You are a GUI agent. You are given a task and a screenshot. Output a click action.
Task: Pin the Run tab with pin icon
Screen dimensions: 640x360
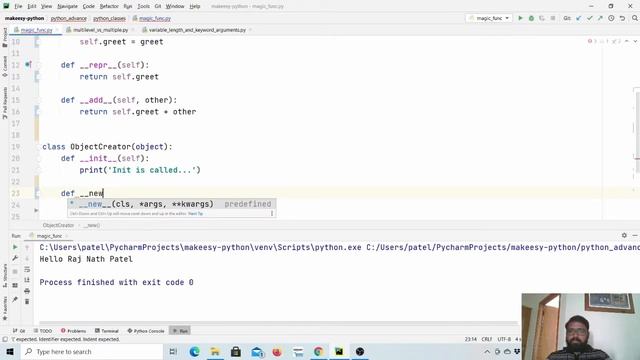(15, 300)
